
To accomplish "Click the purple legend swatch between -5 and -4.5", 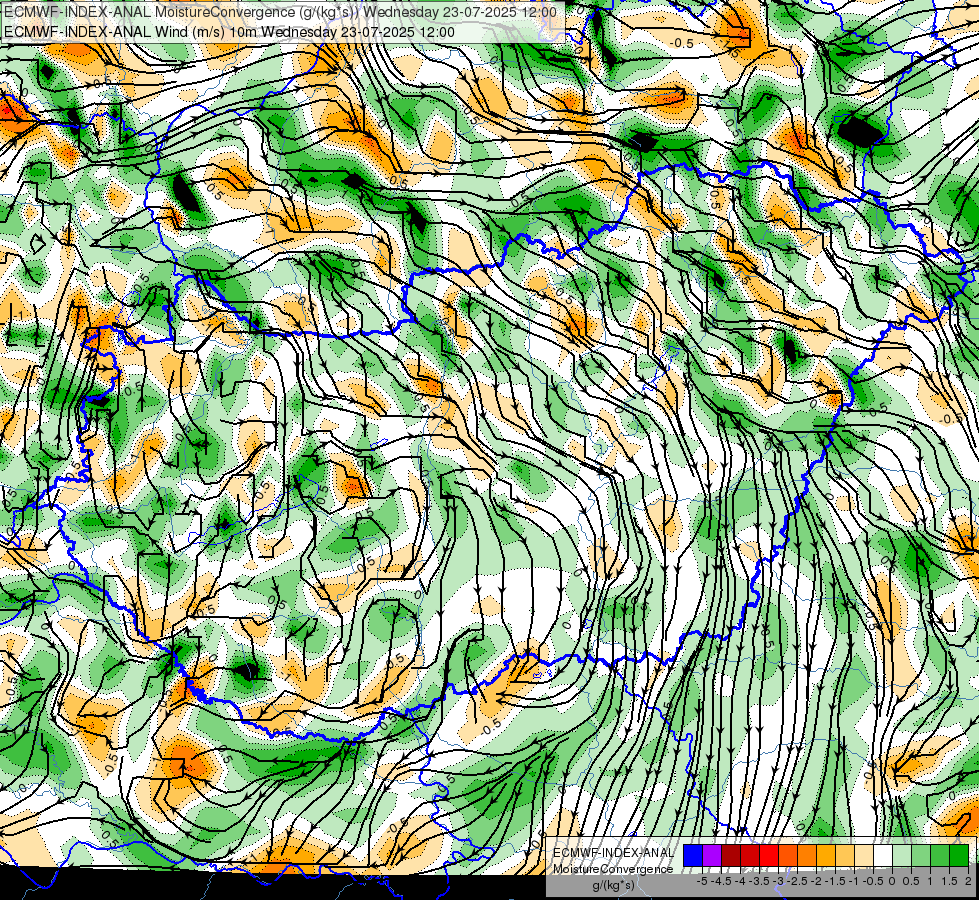I will [x=712, y=855].
